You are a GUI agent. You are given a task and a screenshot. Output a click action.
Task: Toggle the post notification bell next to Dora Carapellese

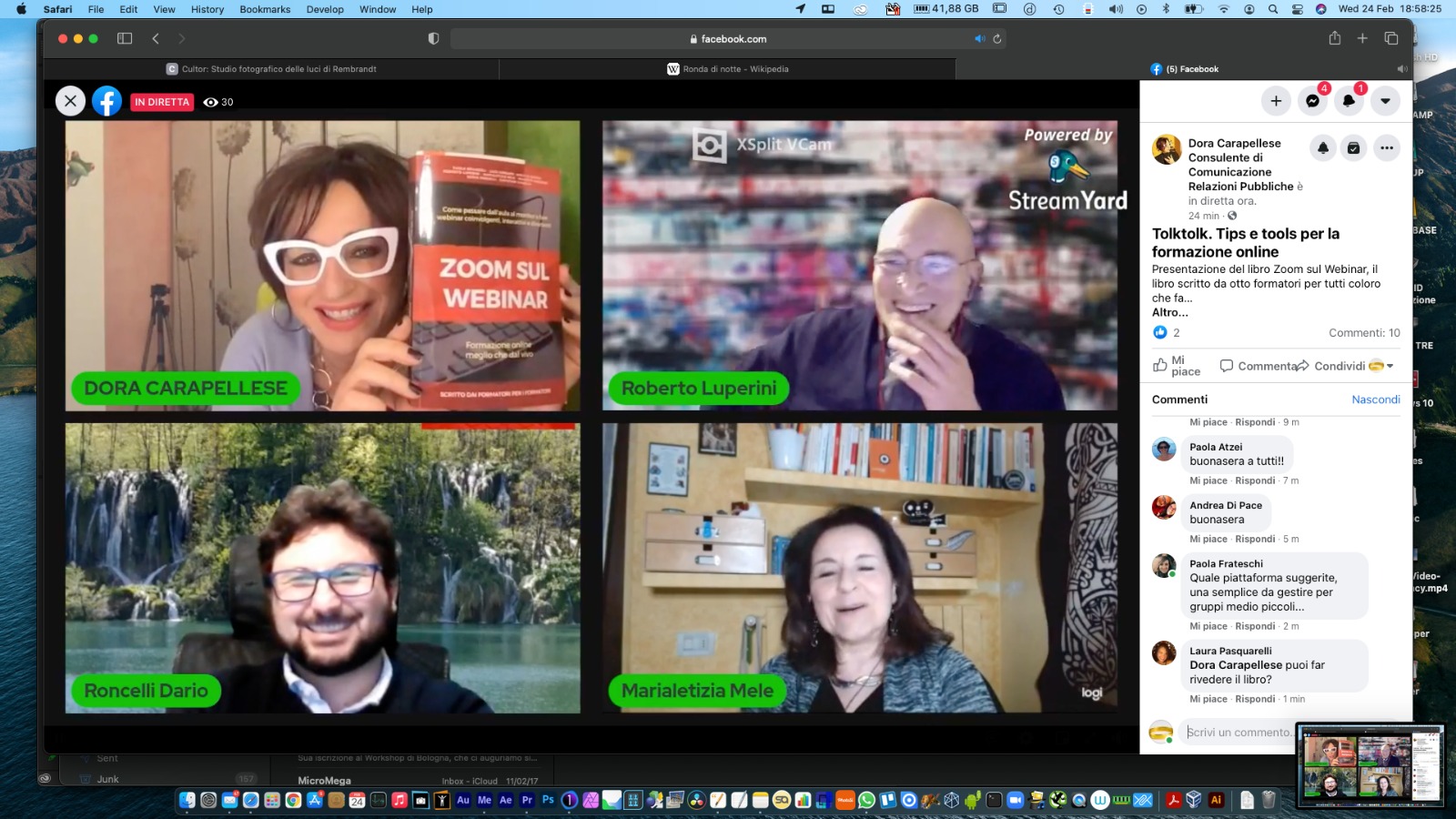pyautogui.click(x=1323, y=147)
